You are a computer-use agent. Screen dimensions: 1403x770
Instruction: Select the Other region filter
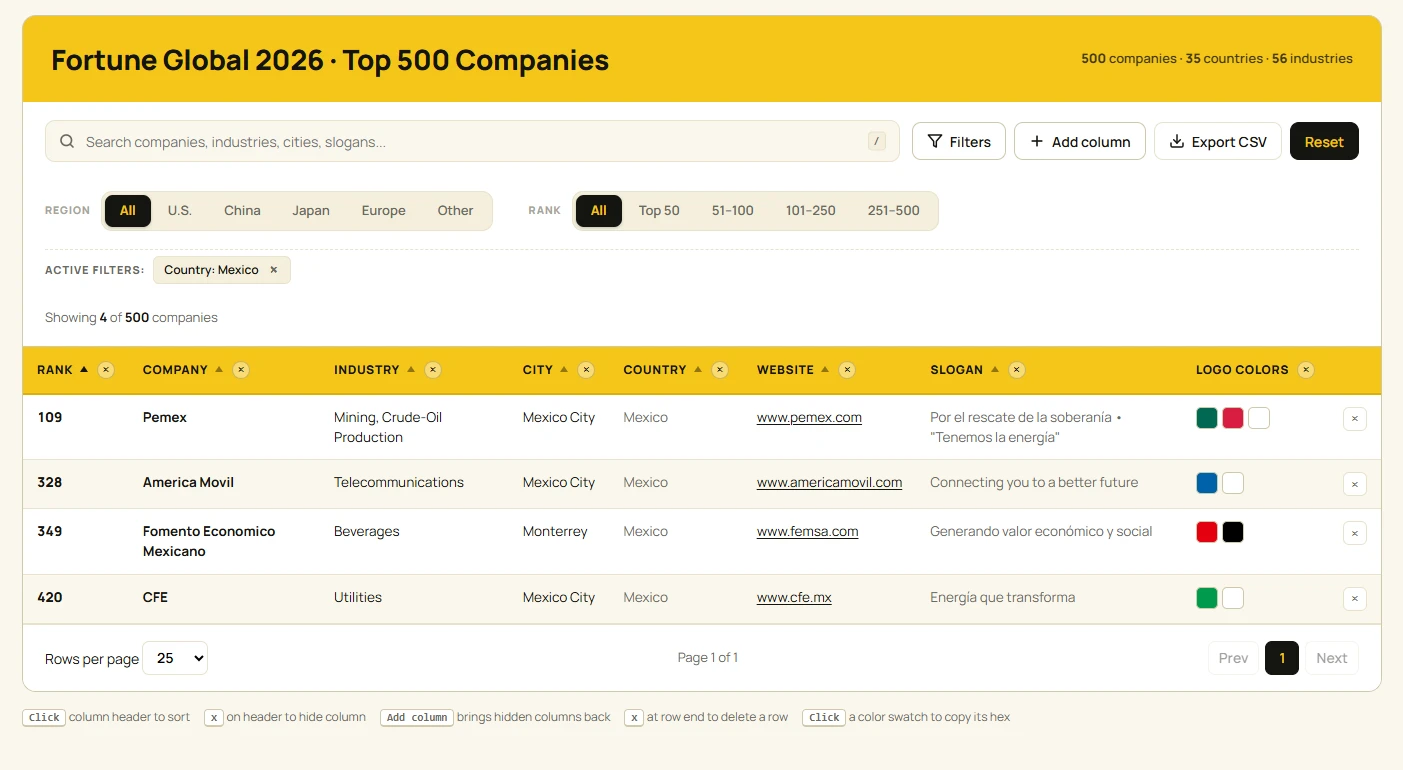click(x=455, y=211)
